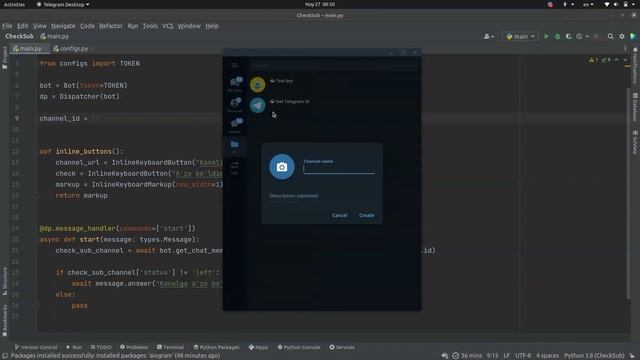Open Get Telegram ID chat avatar

point(258,105)
